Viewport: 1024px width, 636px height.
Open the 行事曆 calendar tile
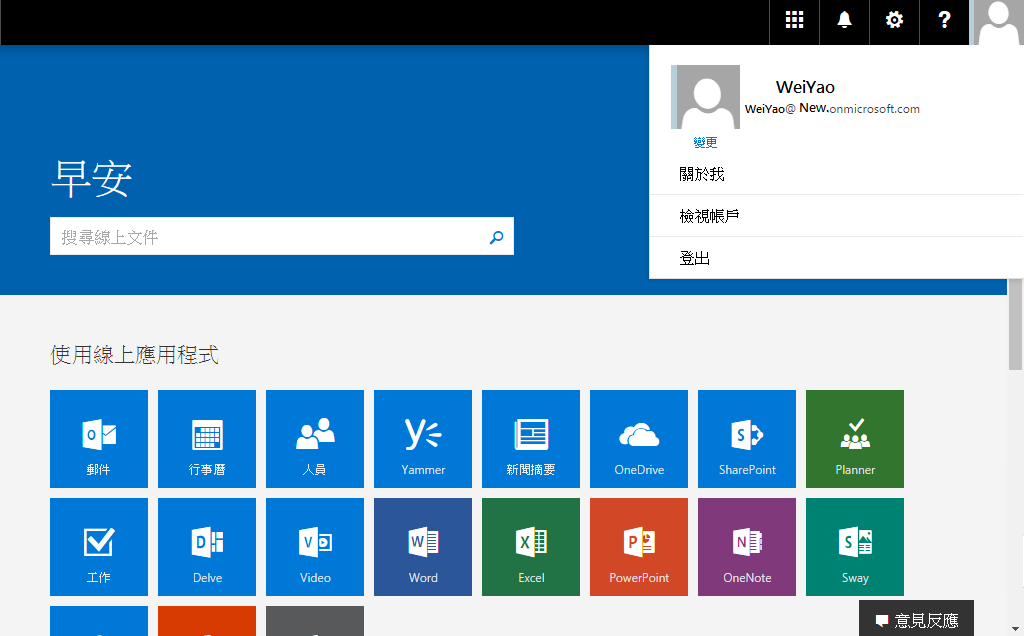click(x=207, y=439)
